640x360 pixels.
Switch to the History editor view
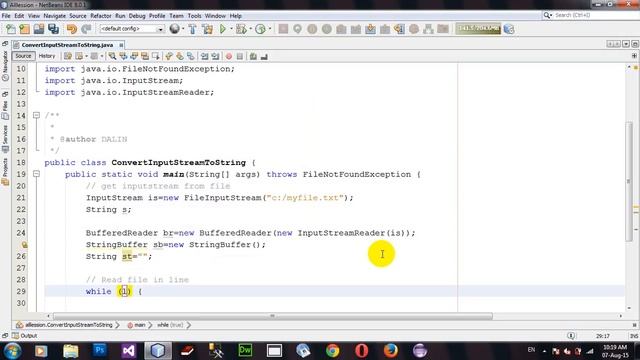(47, 56)
